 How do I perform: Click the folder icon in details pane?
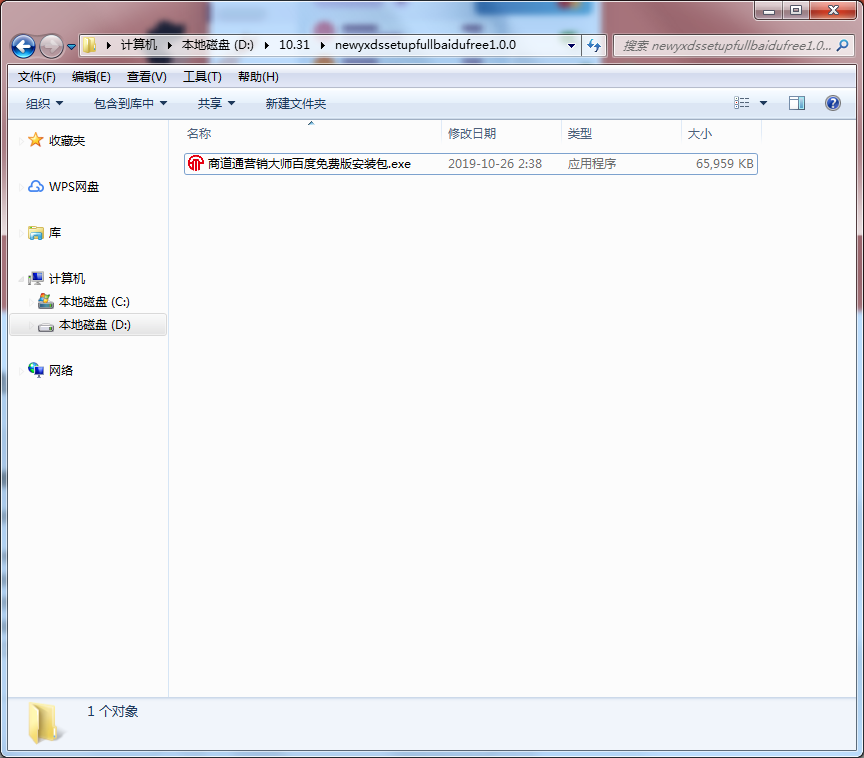pos(44,722)
